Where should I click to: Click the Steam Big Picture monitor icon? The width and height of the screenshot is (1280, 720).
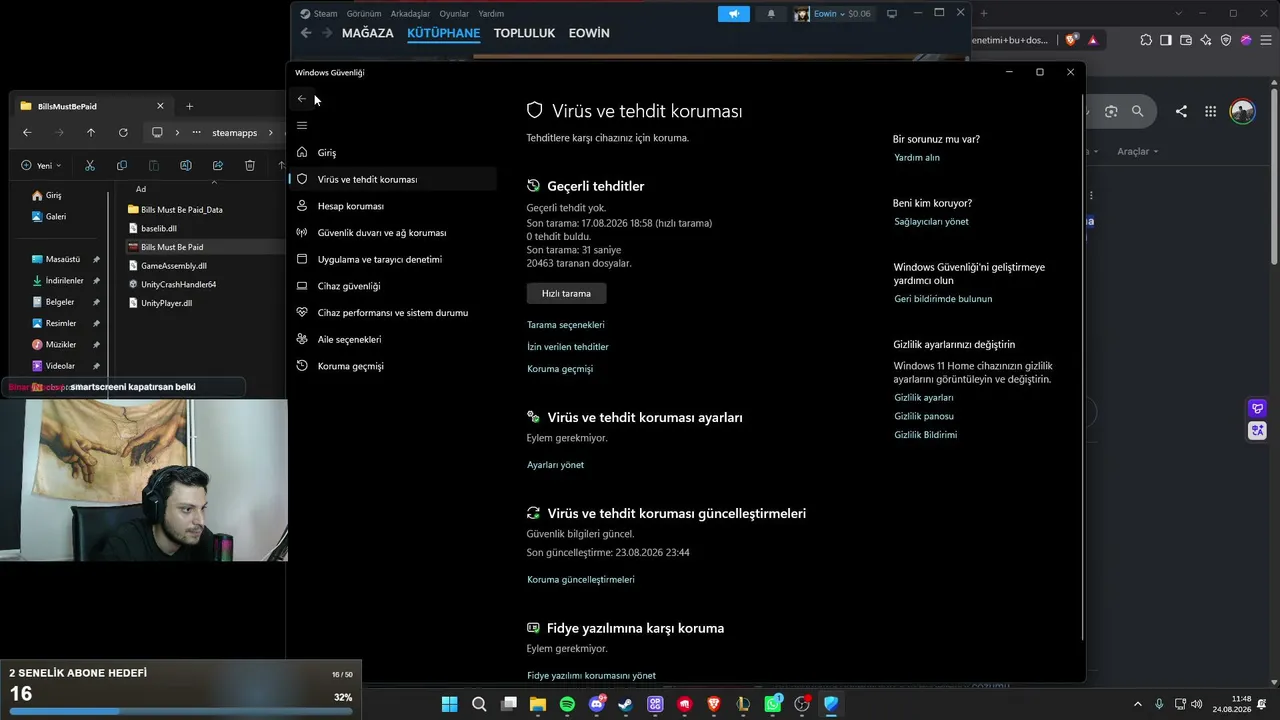(892, 14)
